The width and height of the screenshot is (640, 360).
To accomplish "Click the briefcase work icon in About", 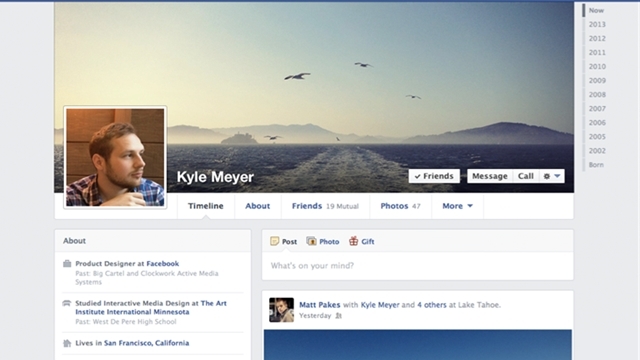I will [67, 264].
